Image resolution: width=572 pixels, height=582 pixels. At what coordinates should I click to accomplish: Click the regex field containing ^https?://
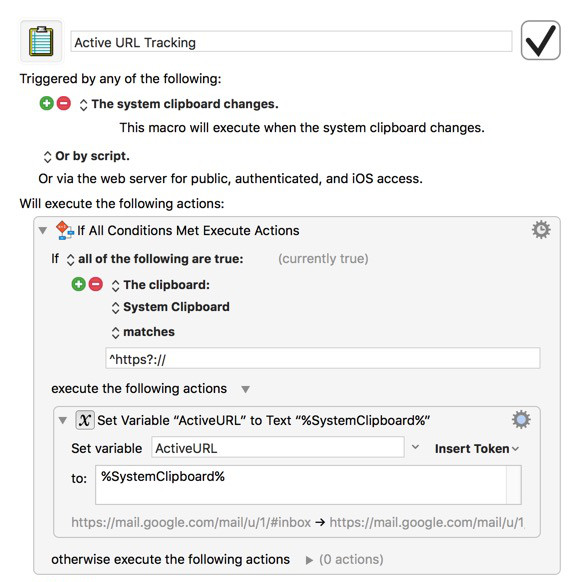(x=323, y=359)
